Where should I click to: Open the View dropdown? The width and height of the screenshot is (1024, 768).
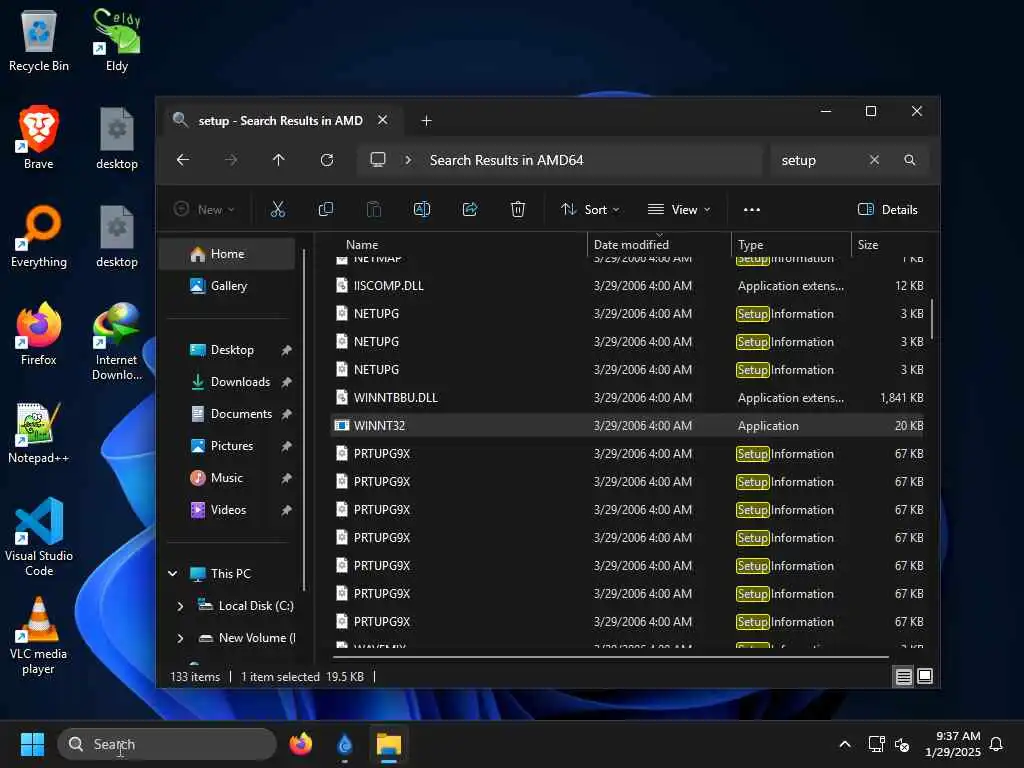tap(679, 210)
